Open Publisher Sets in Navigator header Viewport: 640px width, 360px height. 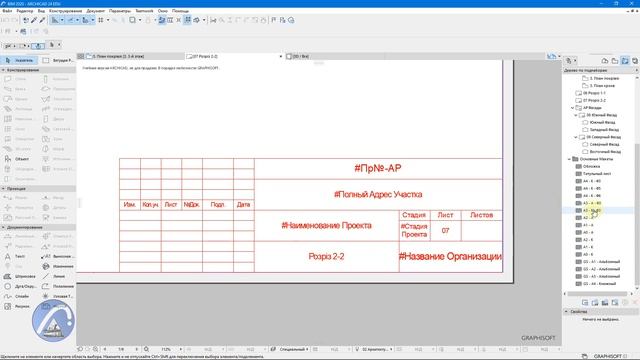[635, 61]
